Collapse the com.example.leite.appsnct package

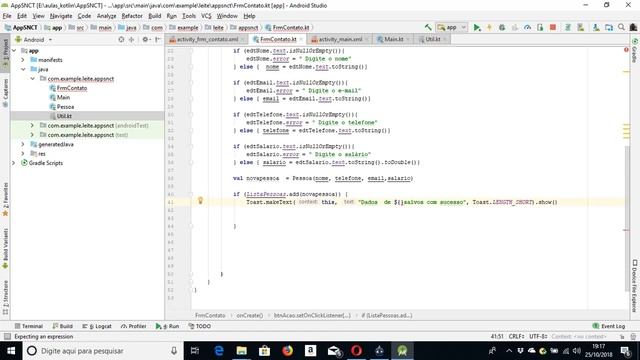[x=32, y=78]
